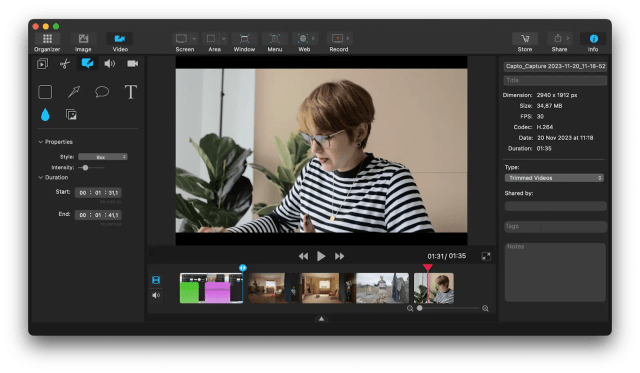Toggle the Info panel
Screen dimensions: 640x373
[593, 42]
